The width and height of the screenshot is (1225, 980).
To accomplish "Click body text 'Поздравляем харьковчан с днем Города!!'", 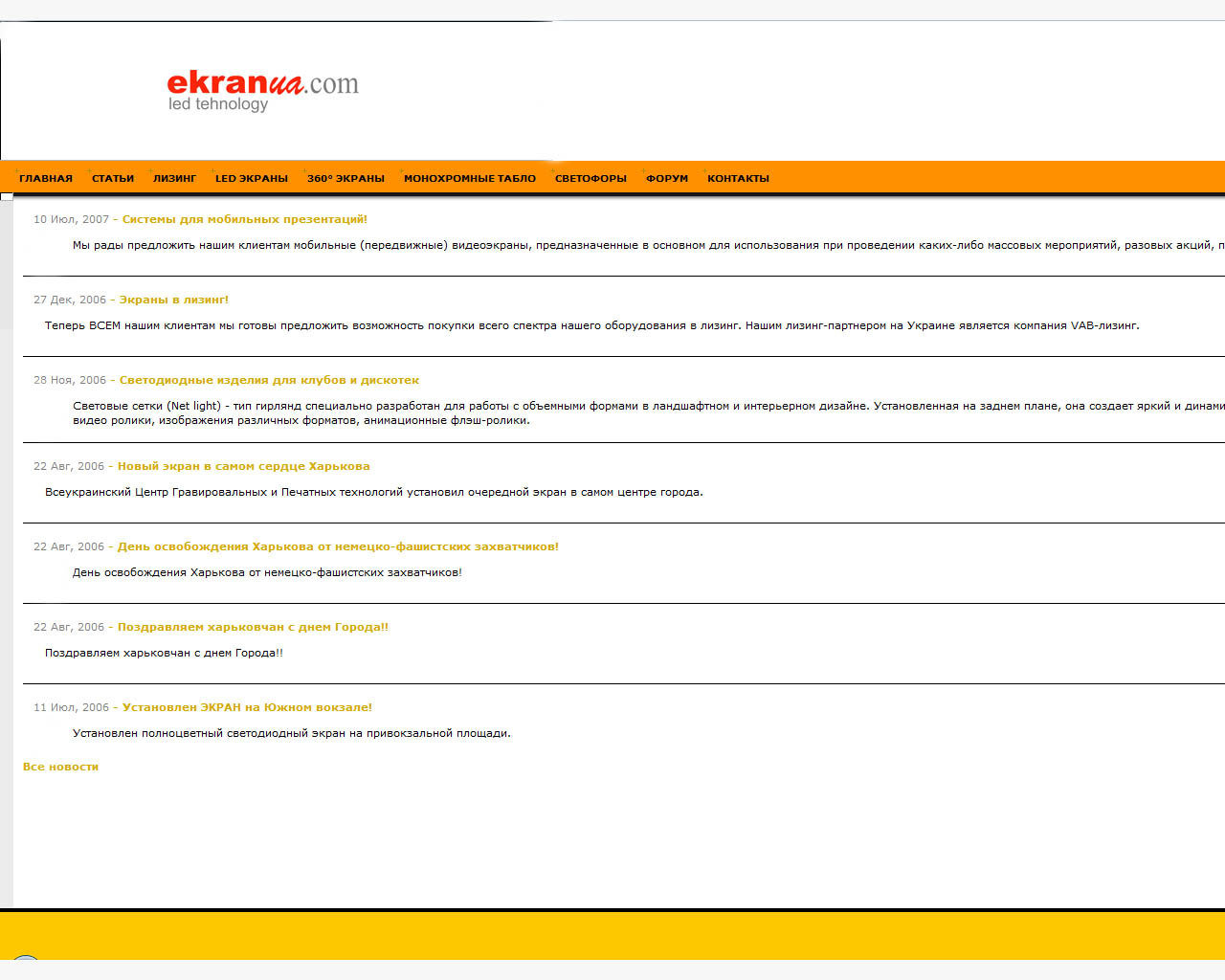I will click(164, 653).
